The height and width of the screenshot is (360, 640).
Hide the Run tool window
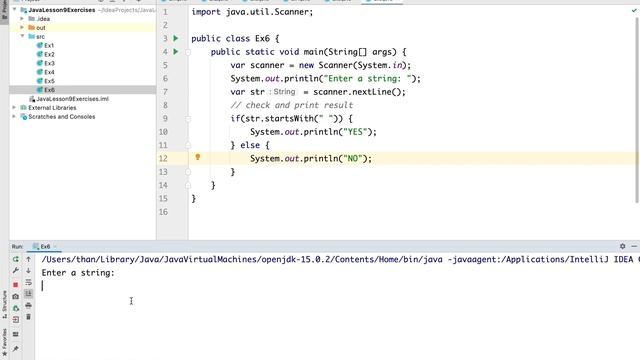click(634, 246)
